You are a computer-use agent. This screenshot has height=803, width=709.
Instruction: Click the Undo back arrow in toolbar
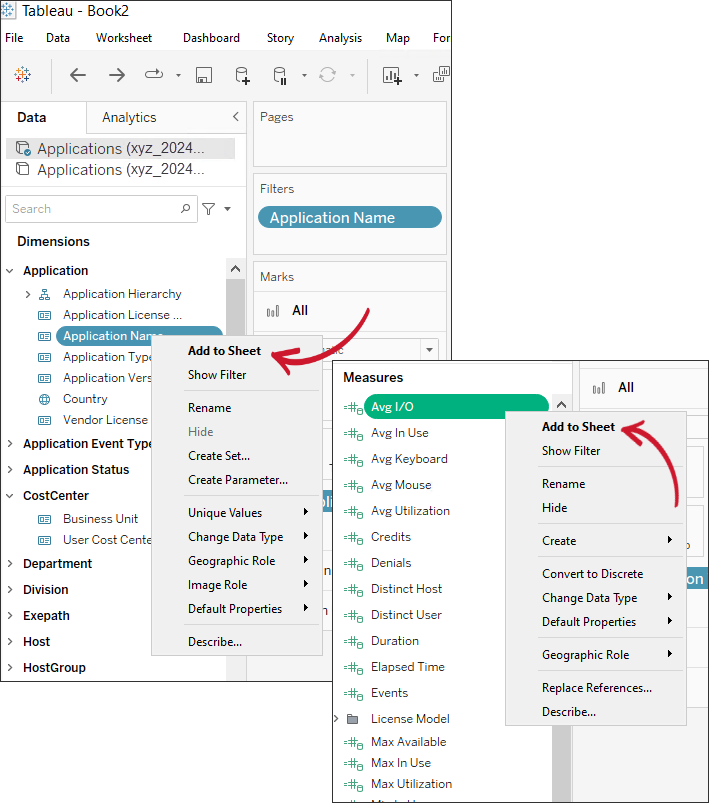[x=78, y=75]
